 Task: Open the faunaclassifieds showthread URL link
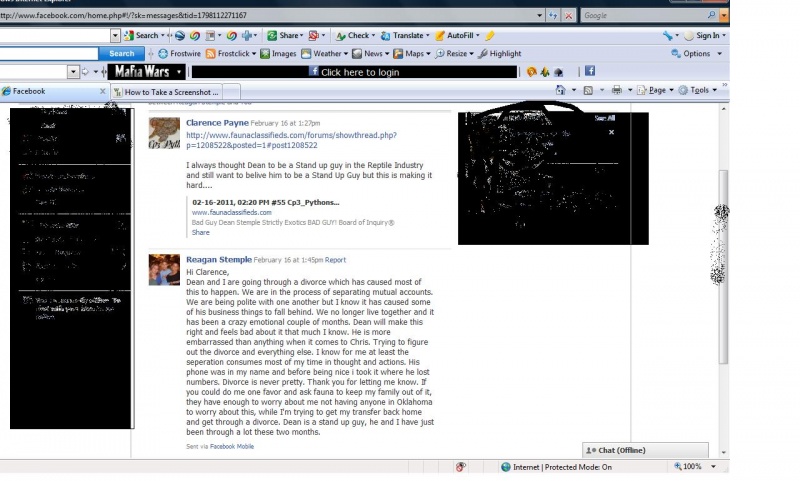[291, 140]
